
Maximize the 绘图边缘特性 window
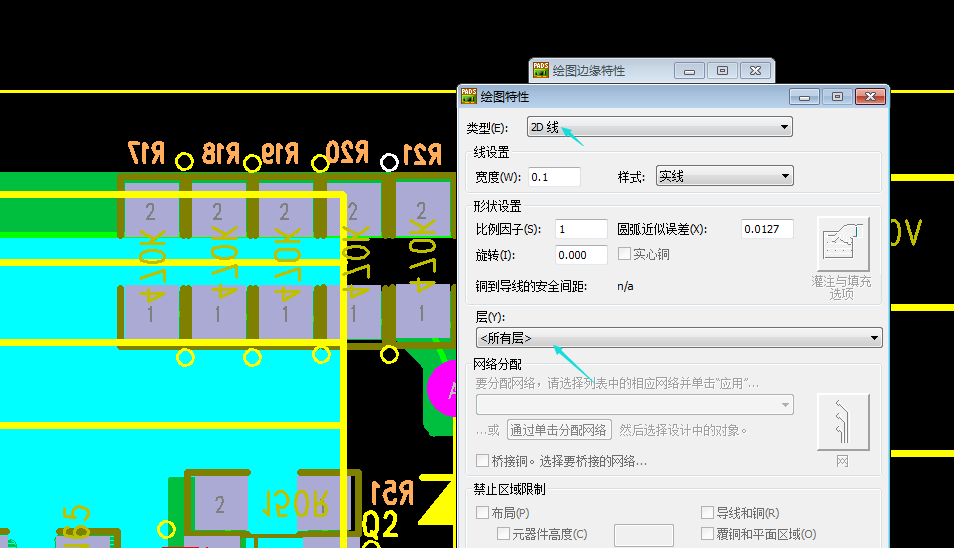[723, 71]
